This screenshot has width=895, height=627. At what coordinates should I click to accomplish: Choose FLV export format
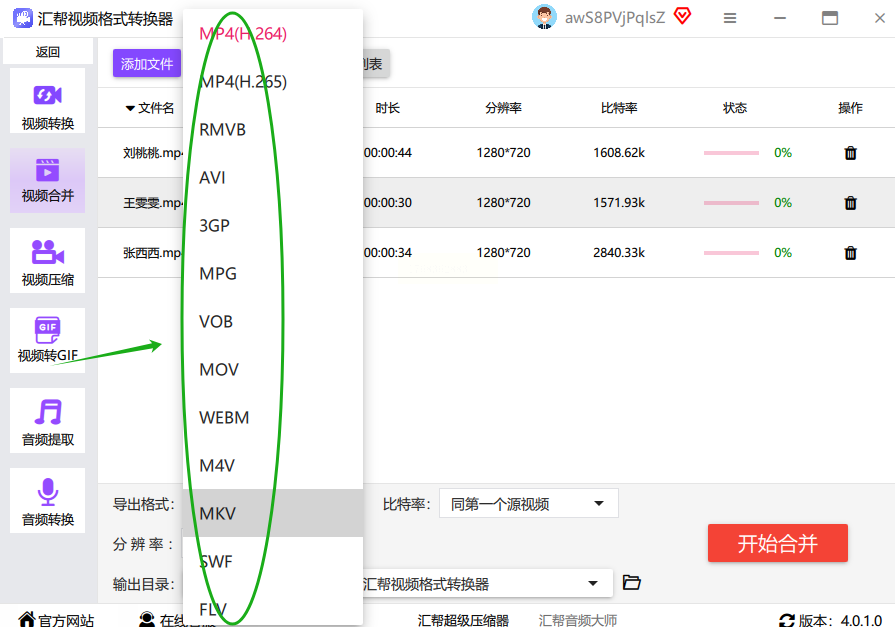tap(273, 606)
